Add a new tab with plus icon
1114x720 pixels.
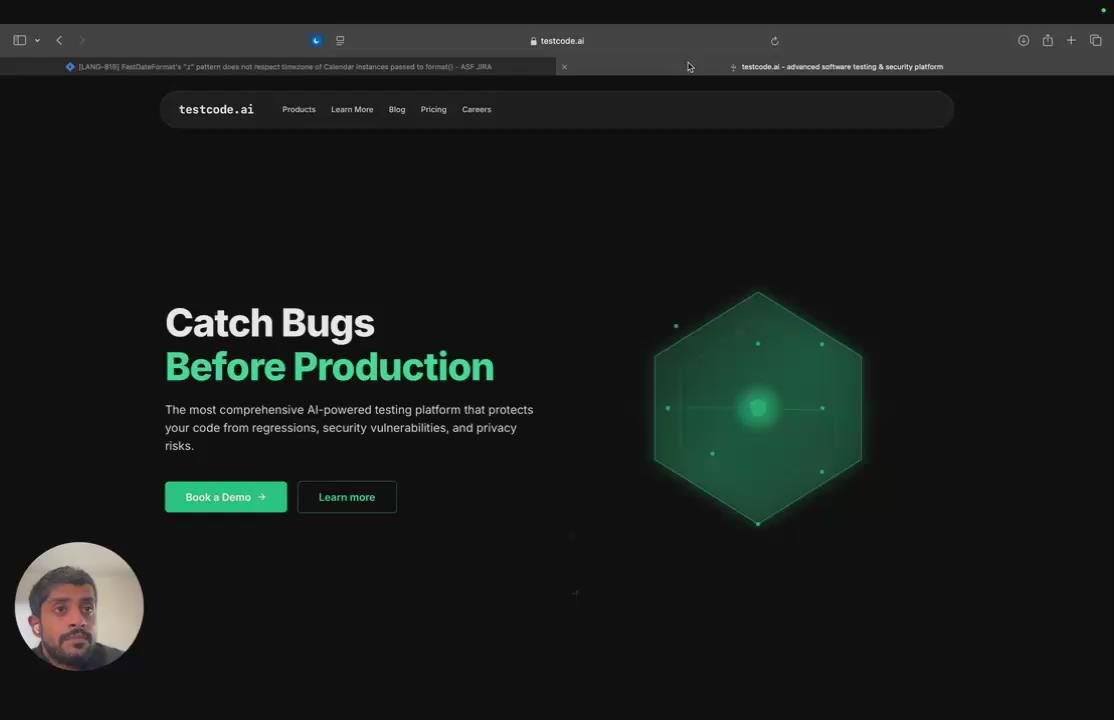1071,41
